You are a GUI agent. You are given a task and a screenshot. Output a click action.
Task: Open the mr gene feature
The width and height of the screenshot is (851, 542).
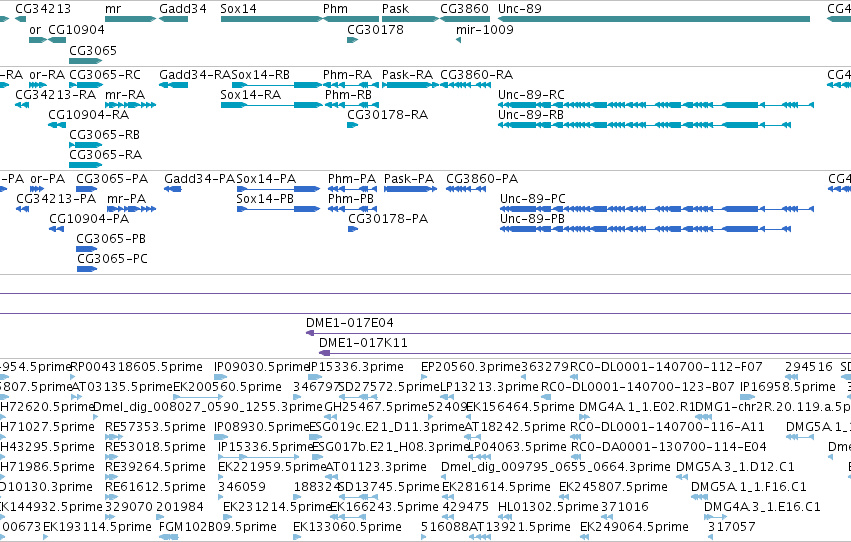pyautogui.click(x=130, y=19)
